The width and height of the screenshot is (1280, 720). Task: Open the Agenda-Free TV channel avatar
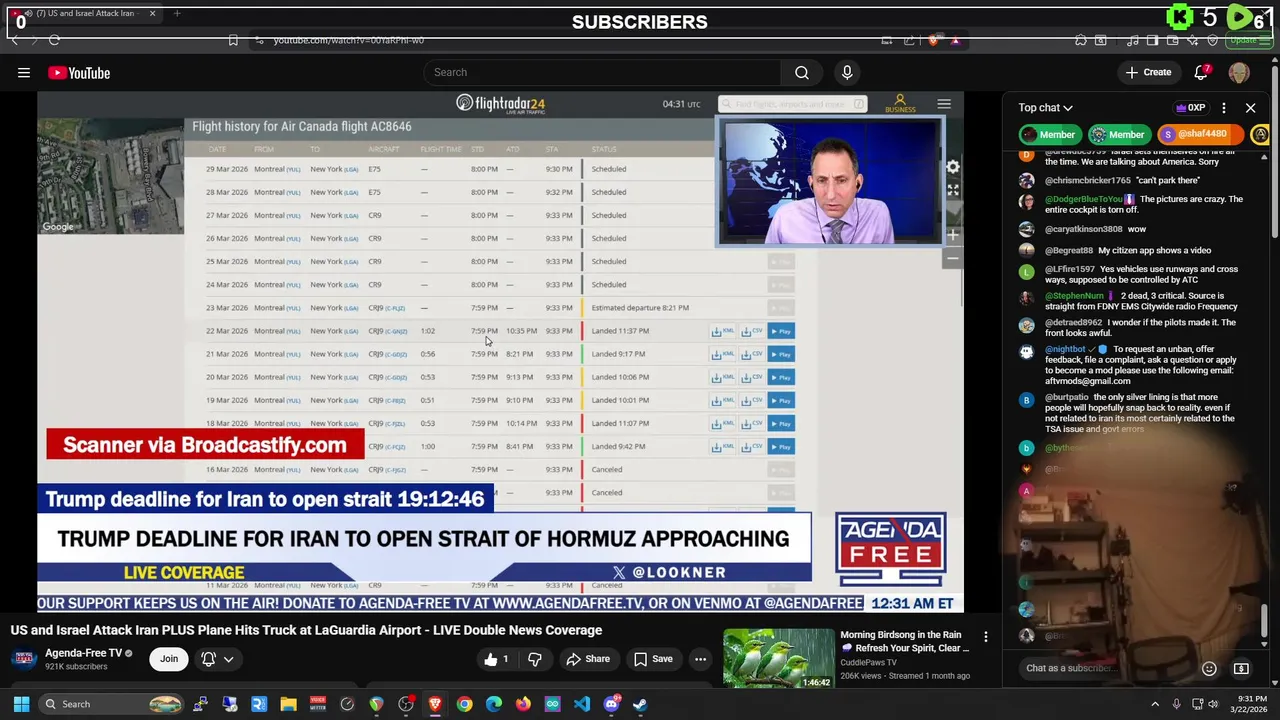click(25, 658)
